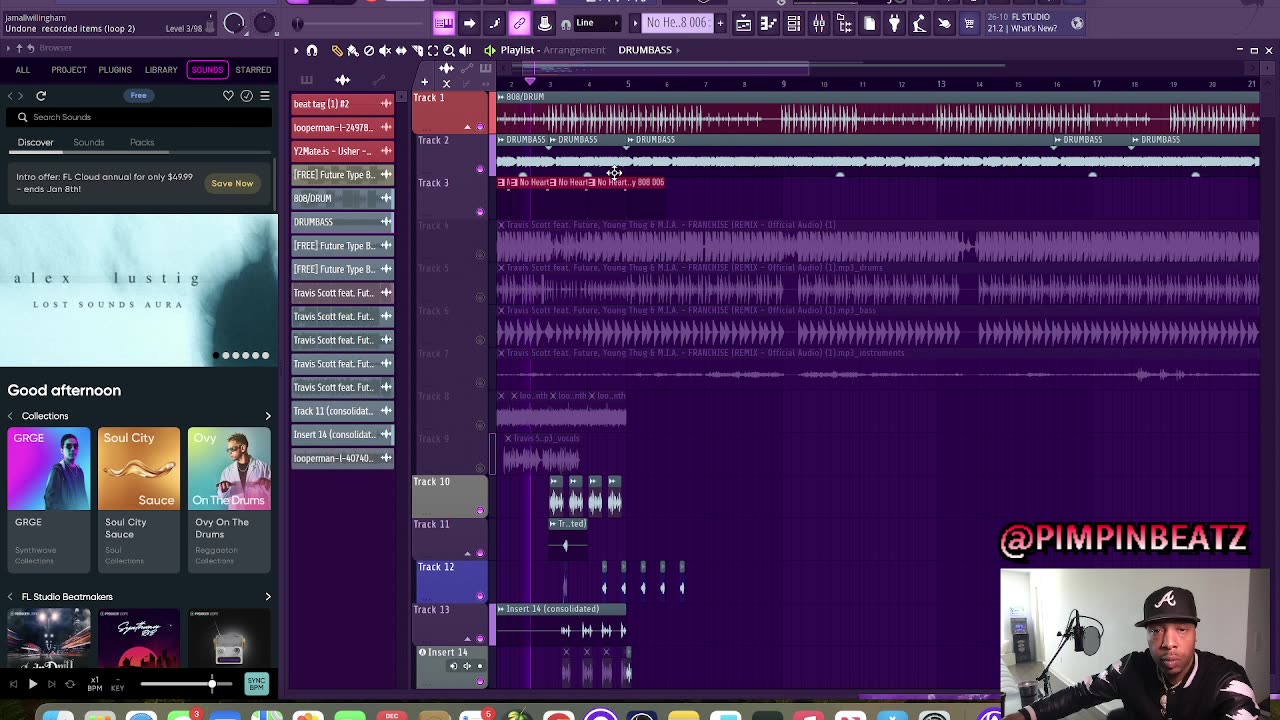This screenshot has height=720, width=1280.
Task: Click the plugin plug icon in the toolbar
Action: coord(894,23)
